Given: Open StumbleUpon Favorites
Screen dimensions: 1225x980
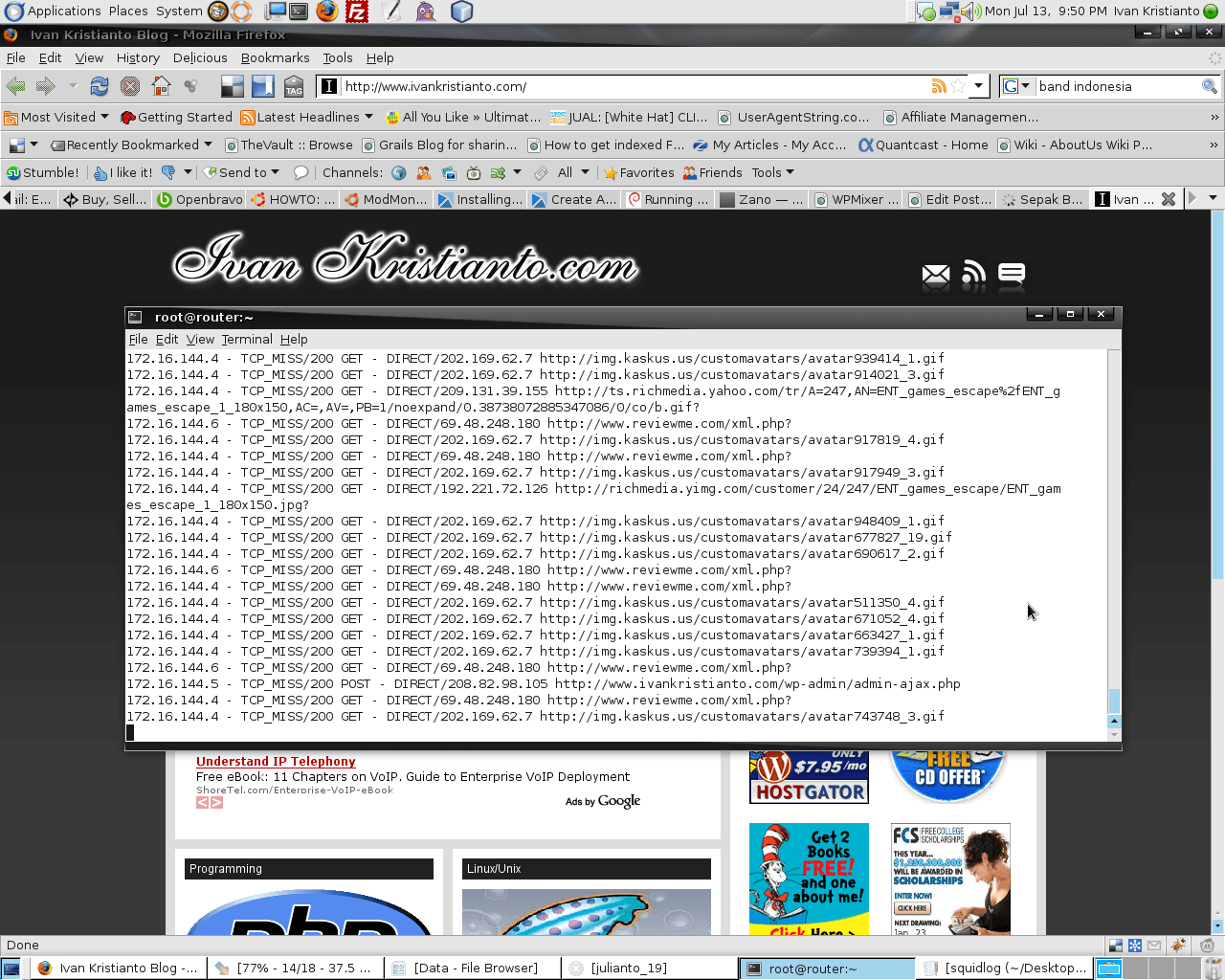Looking at the screenshot, I should (638, 172).
